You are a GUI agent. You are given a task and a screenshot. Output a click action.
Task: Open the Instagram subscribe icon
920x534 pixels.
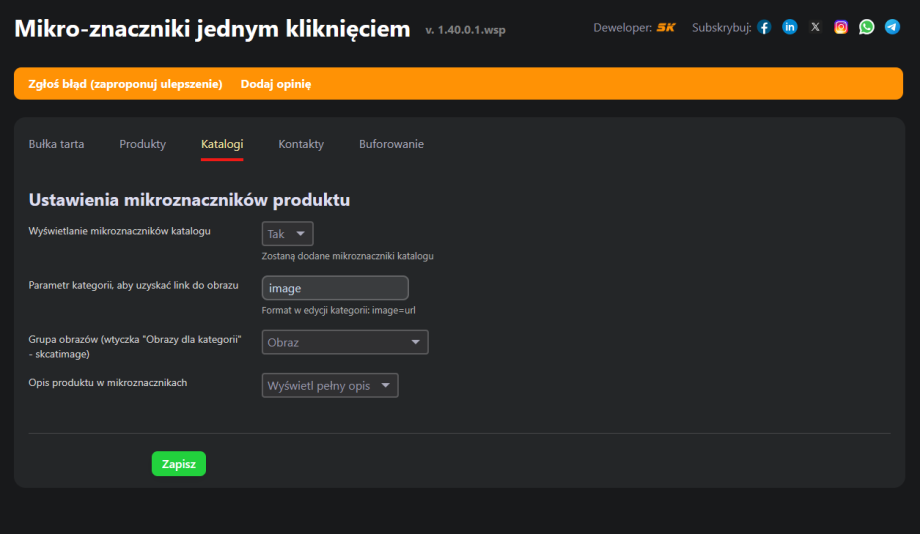(841, 27)
